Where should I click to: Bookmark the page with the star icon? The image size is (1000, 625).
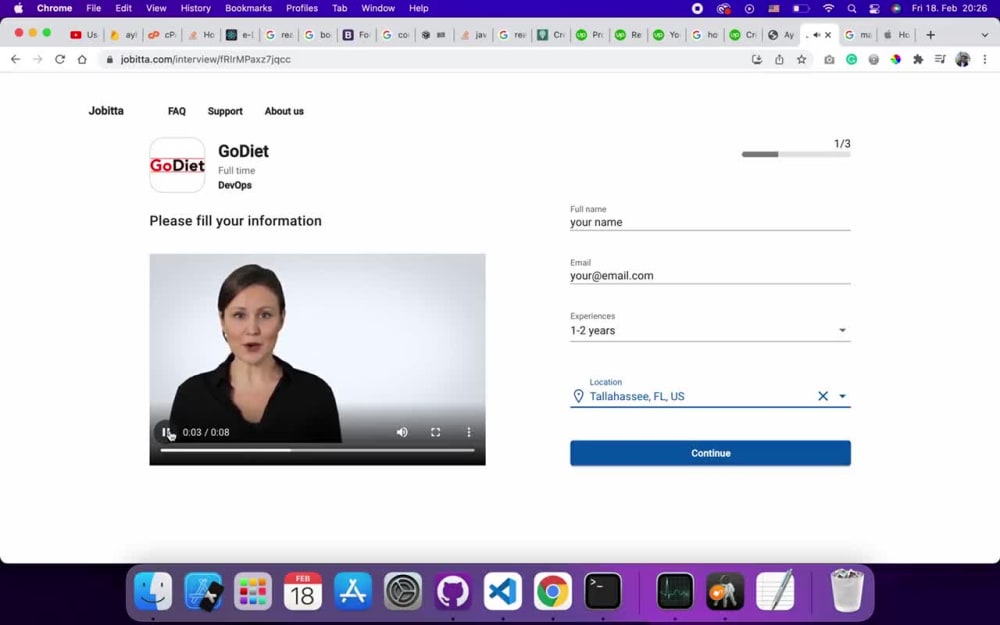(802, 59)
